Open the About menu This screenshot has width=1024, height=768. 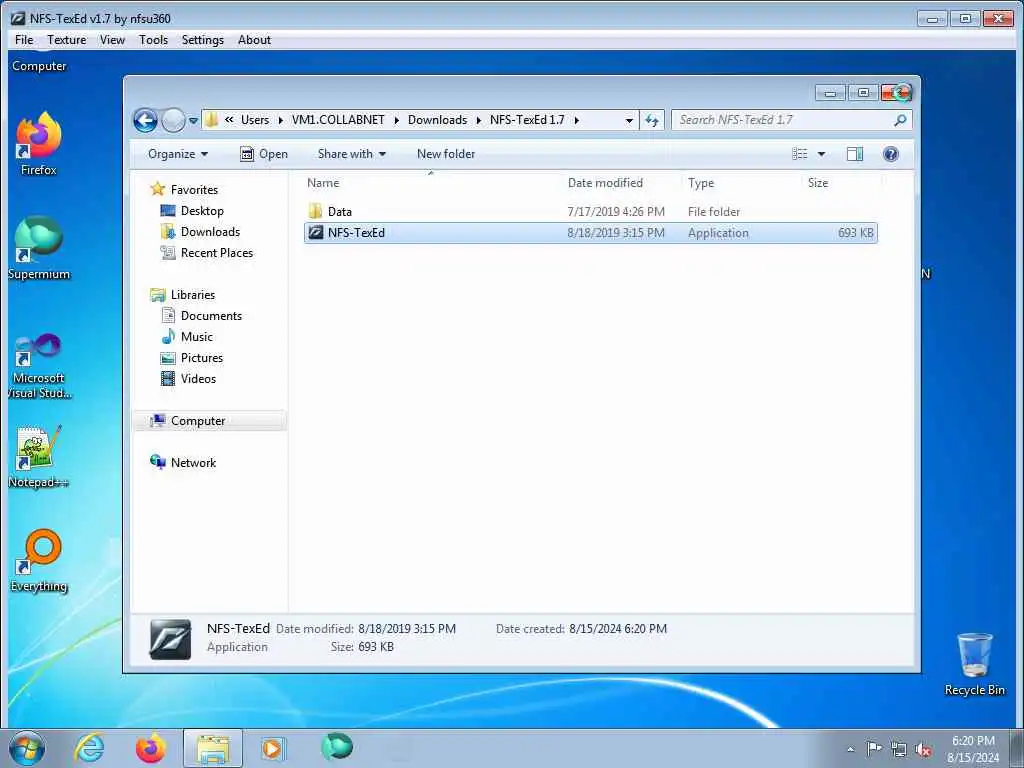254,40
